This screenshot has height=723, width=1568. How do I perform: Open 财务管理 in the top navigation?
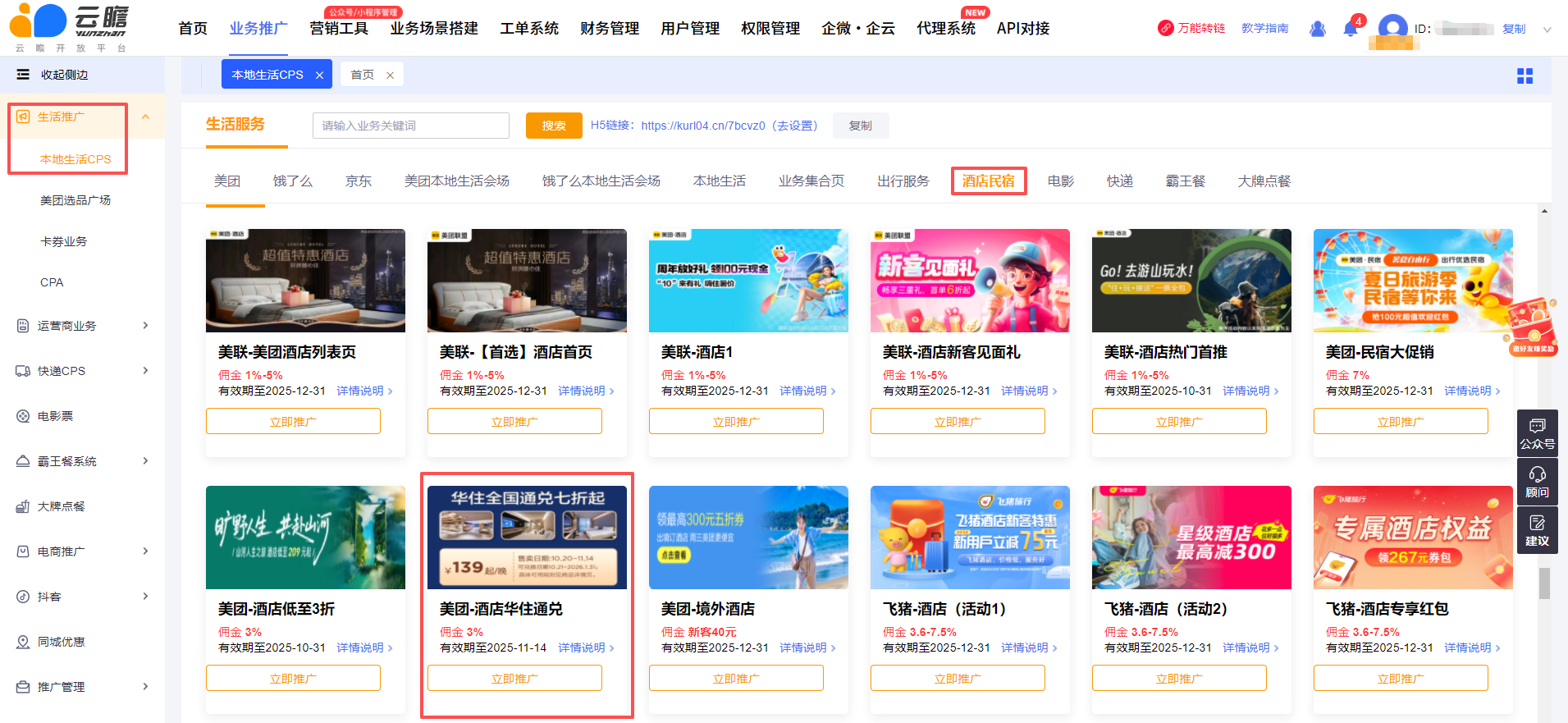[609, 29]
